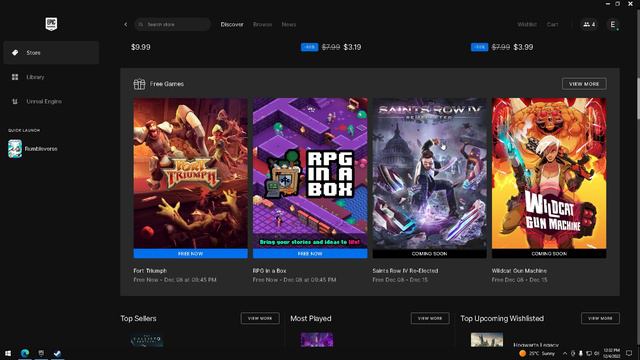
Task: Click the RPG in a Box title text
Action: tap(269, 271)
